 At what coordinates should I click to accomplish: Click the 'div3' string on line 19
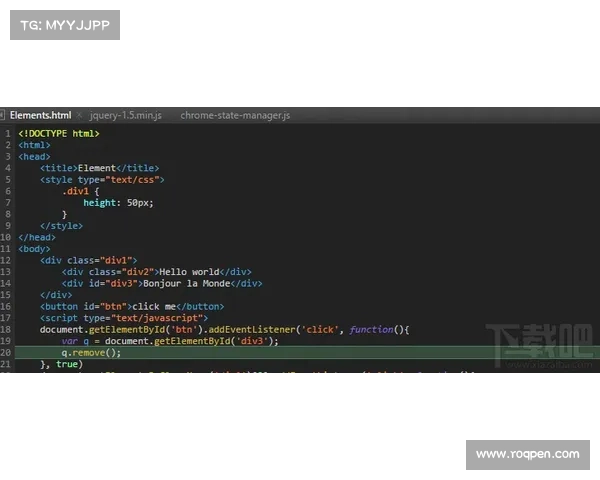click(252, 341)
